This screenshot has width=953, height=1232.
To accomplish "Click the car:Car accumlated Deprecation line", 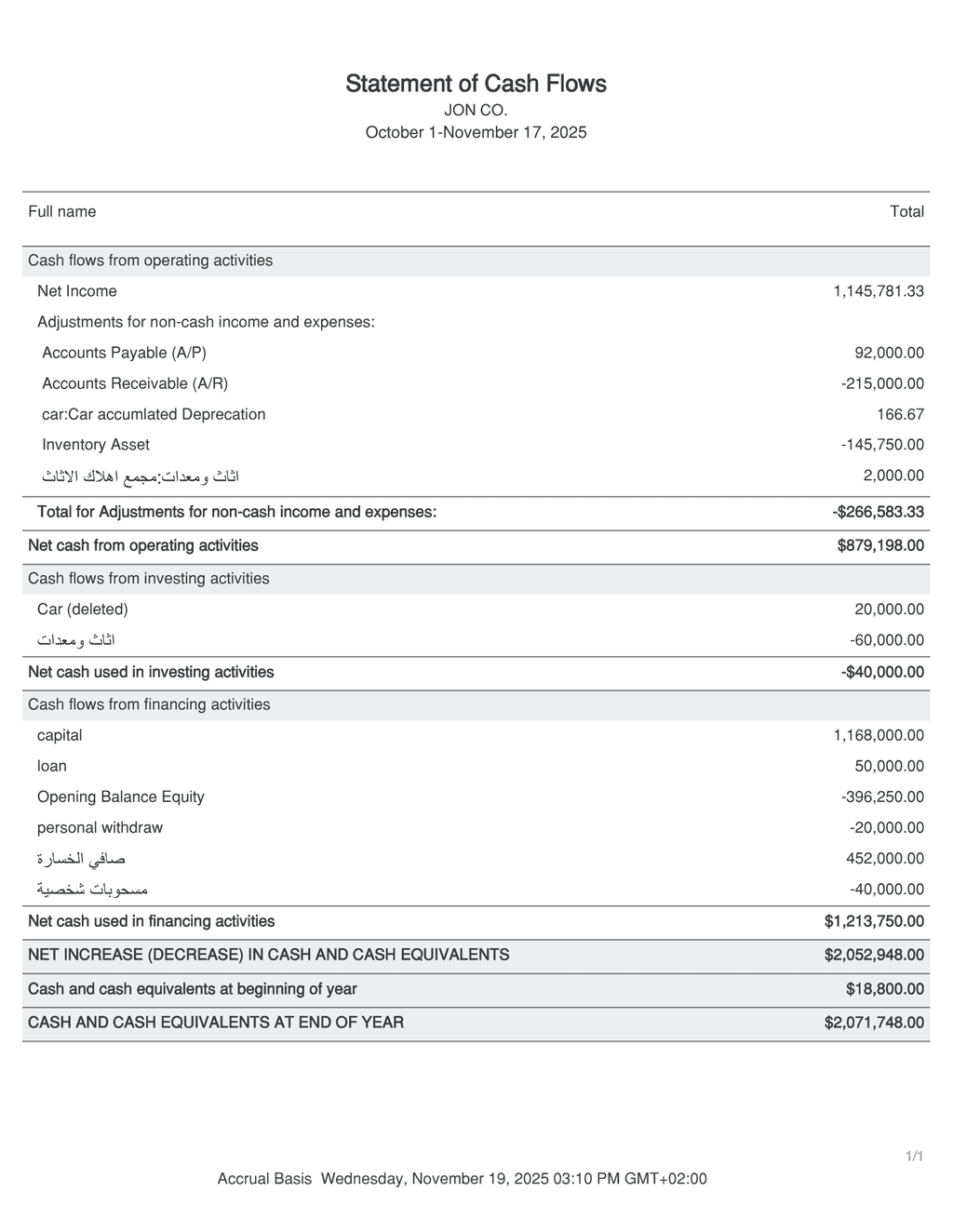I will (154, 414).
